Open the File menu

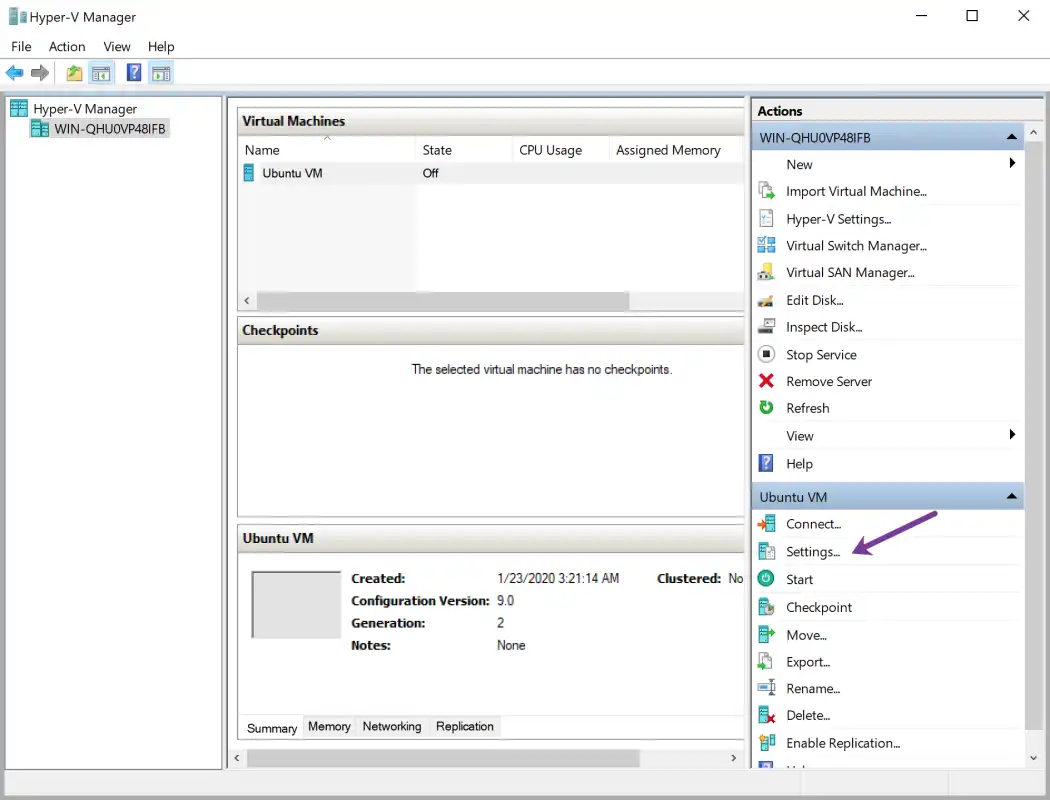pyautogui.click(x=21, y=46)
